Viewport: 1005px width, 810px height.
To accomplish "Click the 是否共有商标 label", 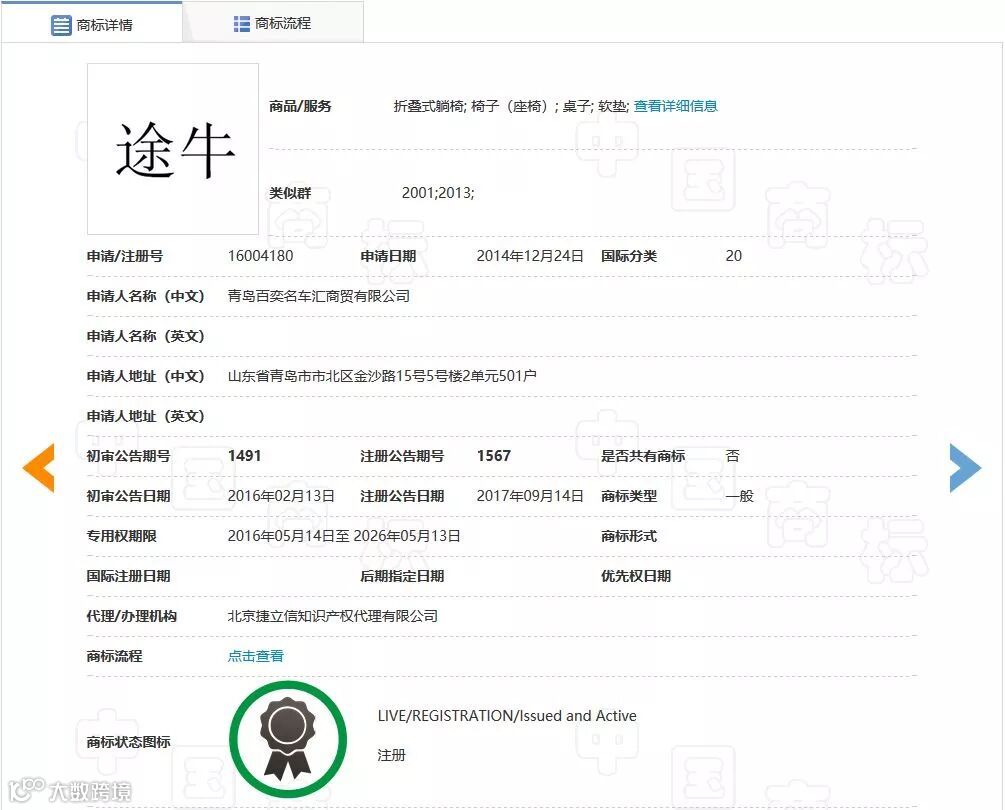I will point(643,456).
